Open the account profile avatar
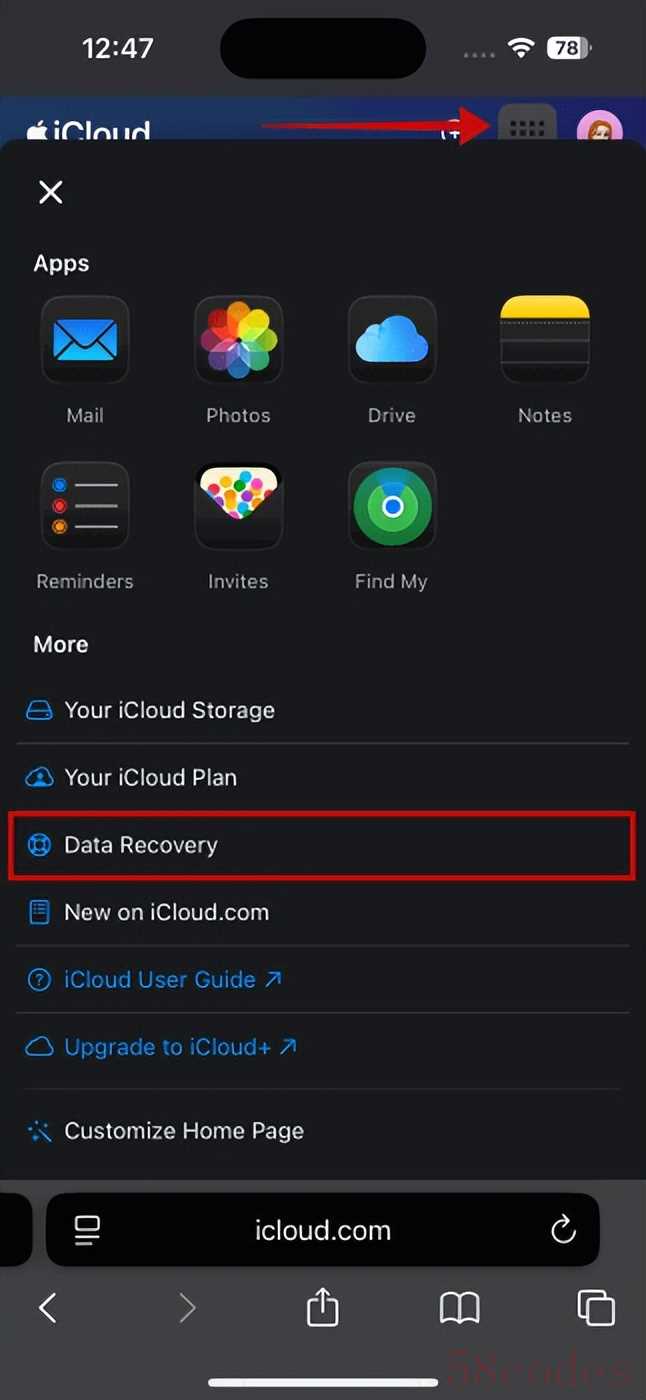The height and width of the screenshot is (1400, 646). point(599,131)
